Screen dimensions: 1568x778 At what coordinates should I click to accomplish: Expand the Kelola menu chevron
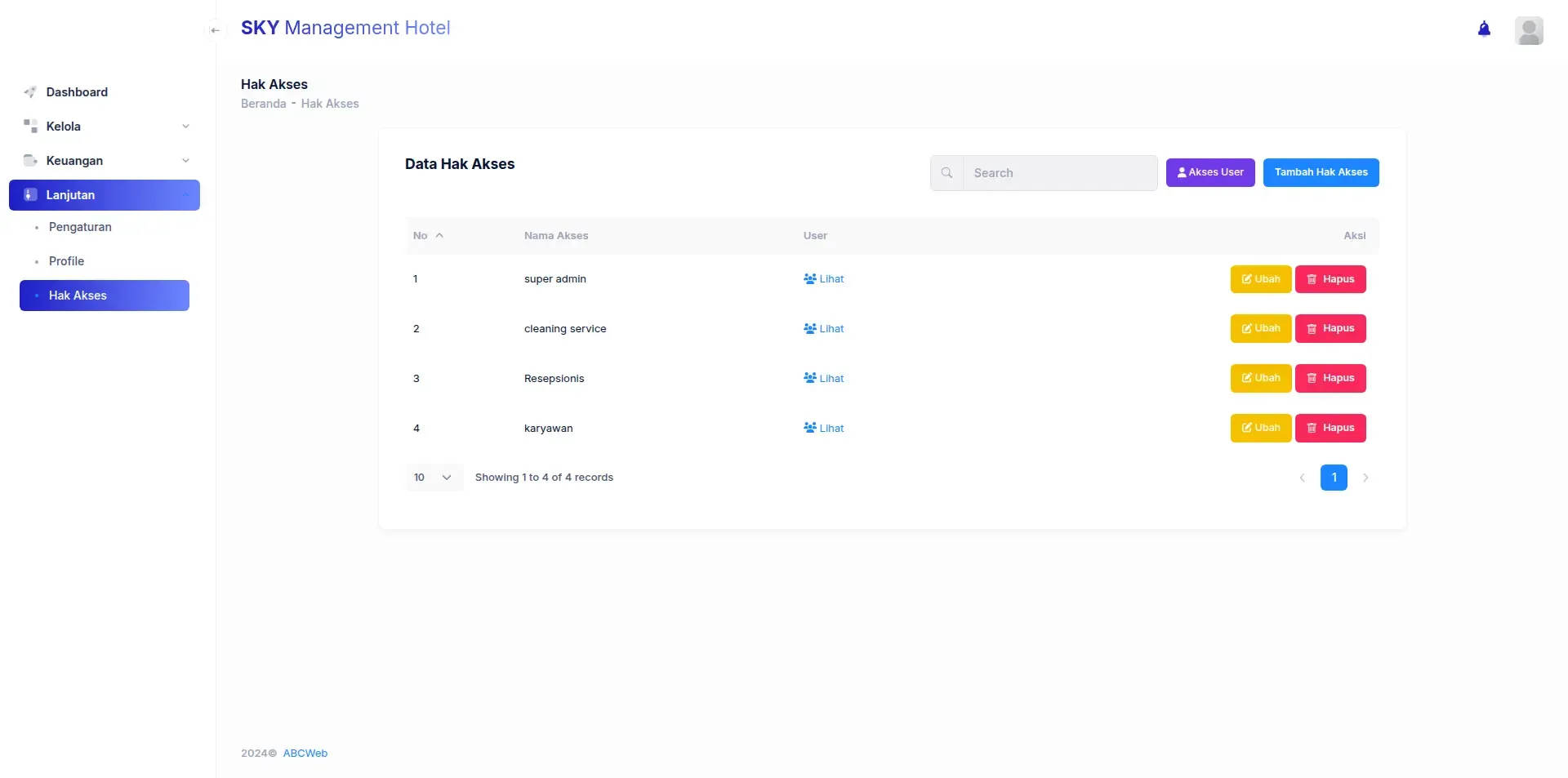pos(185,127)
